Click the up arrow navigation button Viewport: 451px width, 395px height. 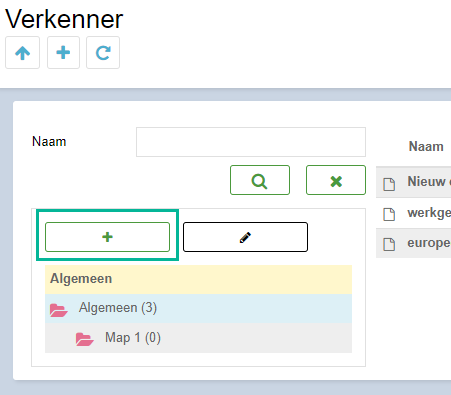[22, 53]
